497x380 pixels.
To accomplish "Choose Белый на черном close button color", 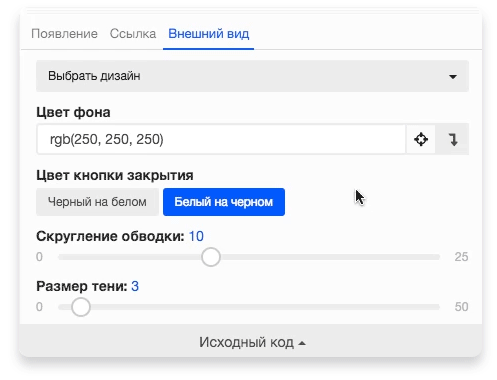I will coord(224,202).
